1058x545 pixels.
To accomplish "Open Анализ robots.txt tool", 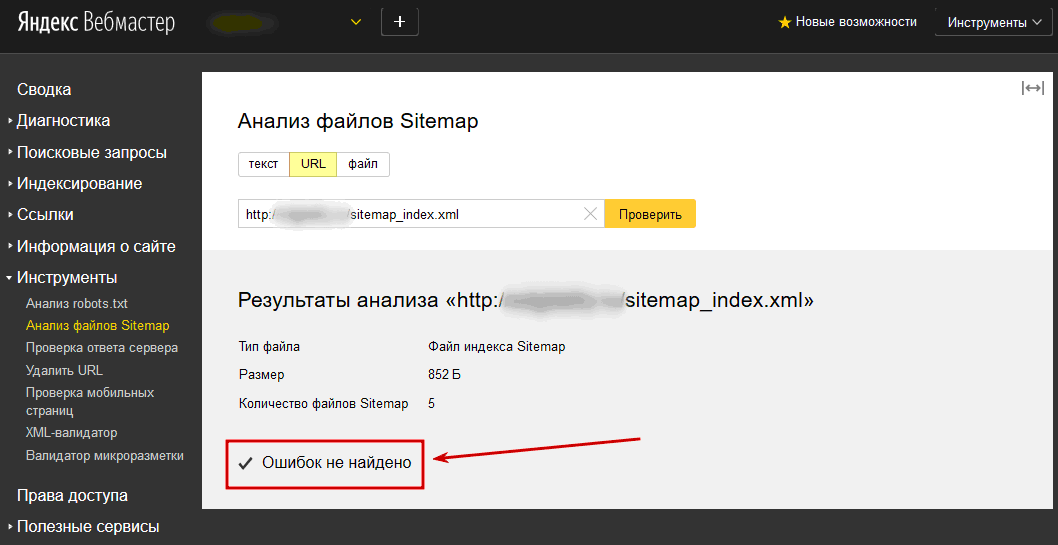I will [77, 303].
